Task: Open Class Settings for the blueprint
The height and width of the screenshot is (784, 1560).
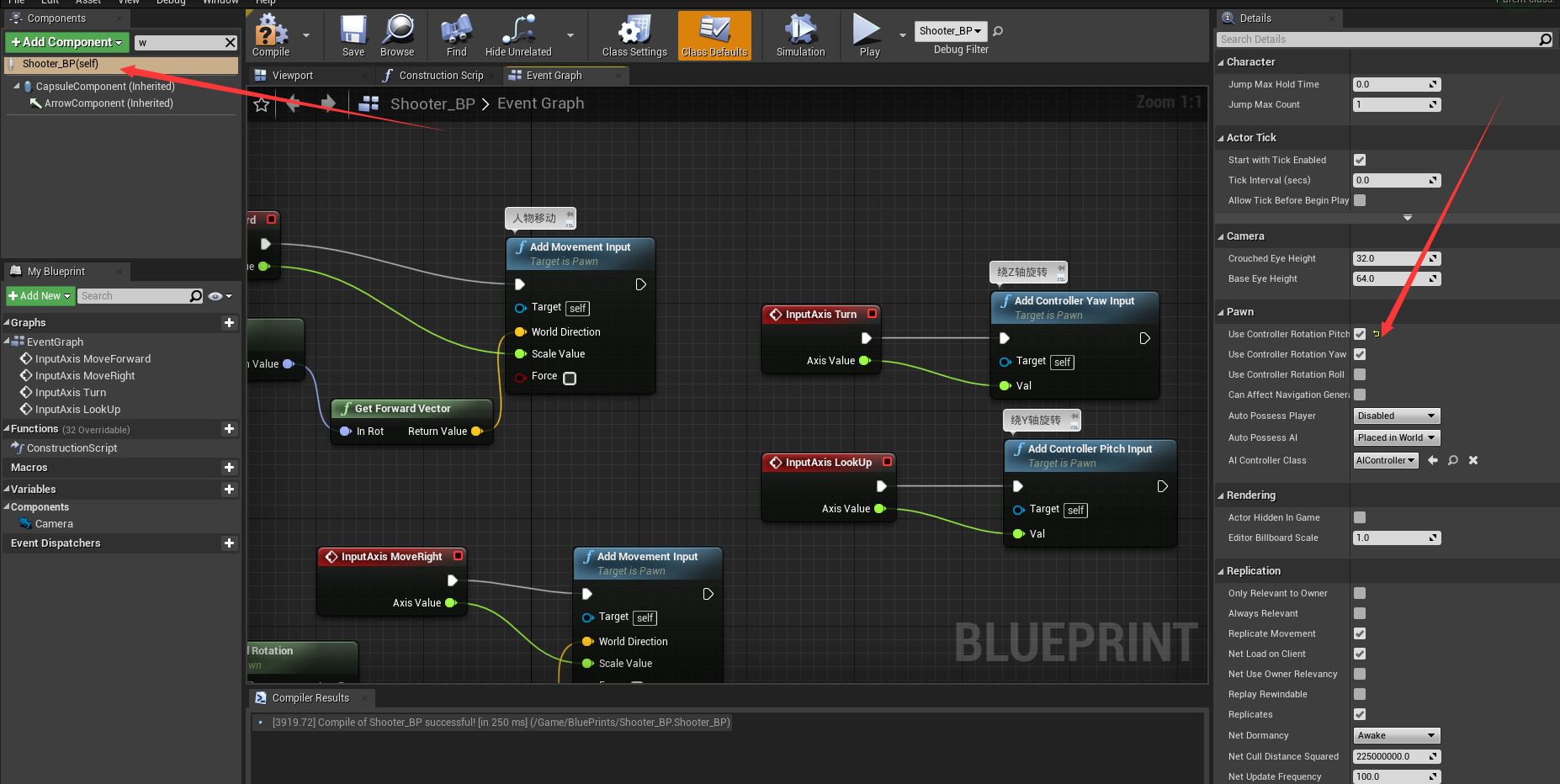Action: click(x=633, y=34)
